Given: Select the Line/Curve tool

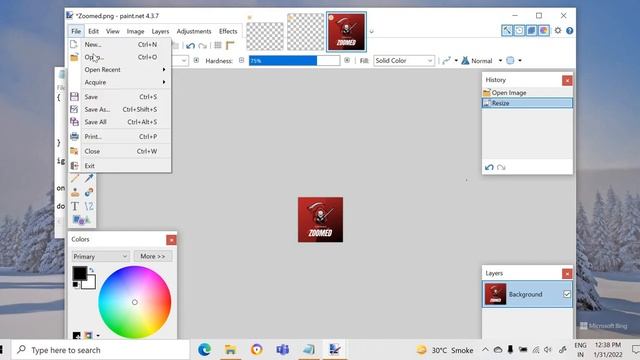Looking at the screenshot, I should tap(89, 206).
